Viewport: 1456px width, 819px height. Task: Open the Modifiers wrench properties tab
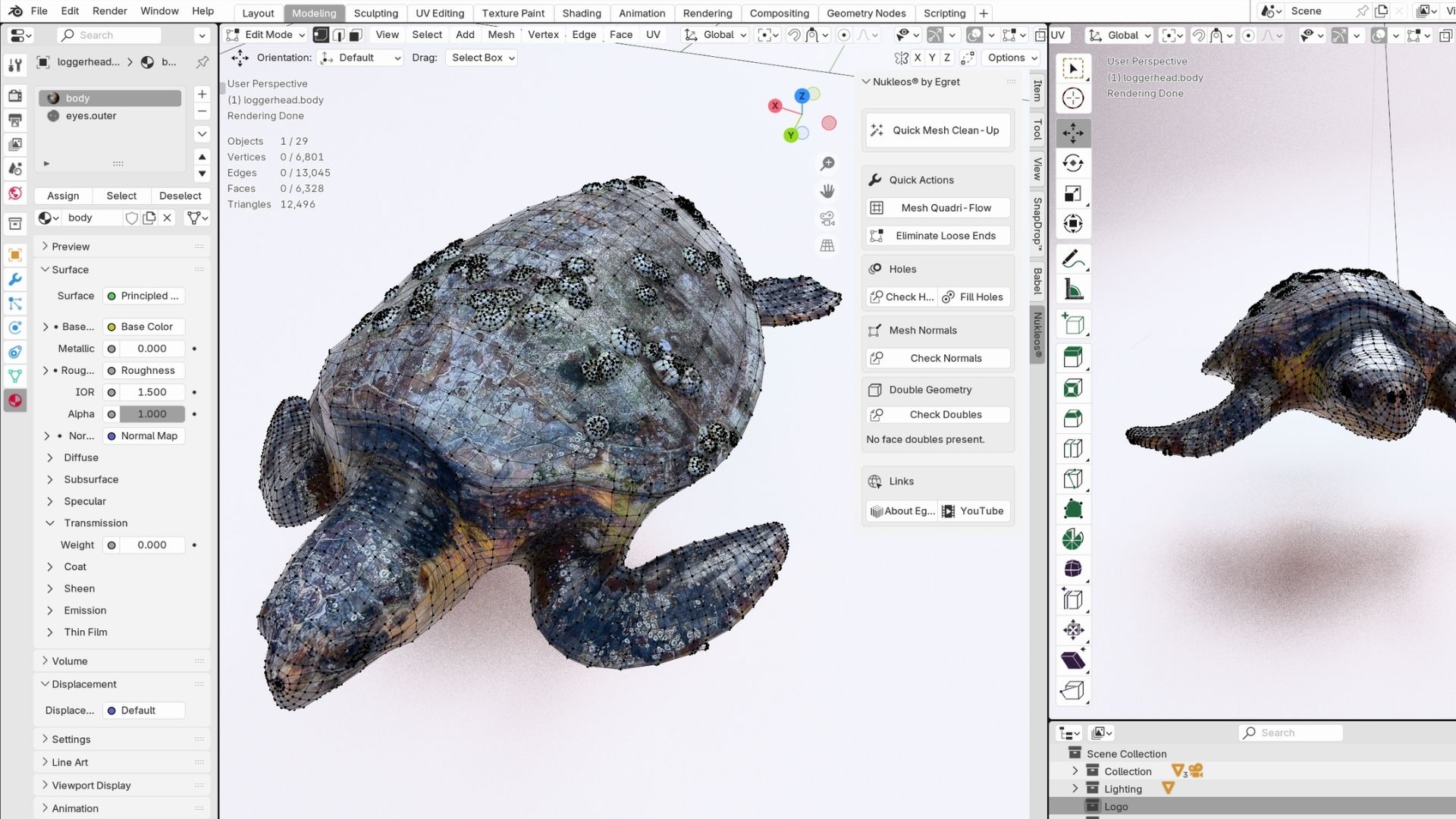(x=14, y=279)
